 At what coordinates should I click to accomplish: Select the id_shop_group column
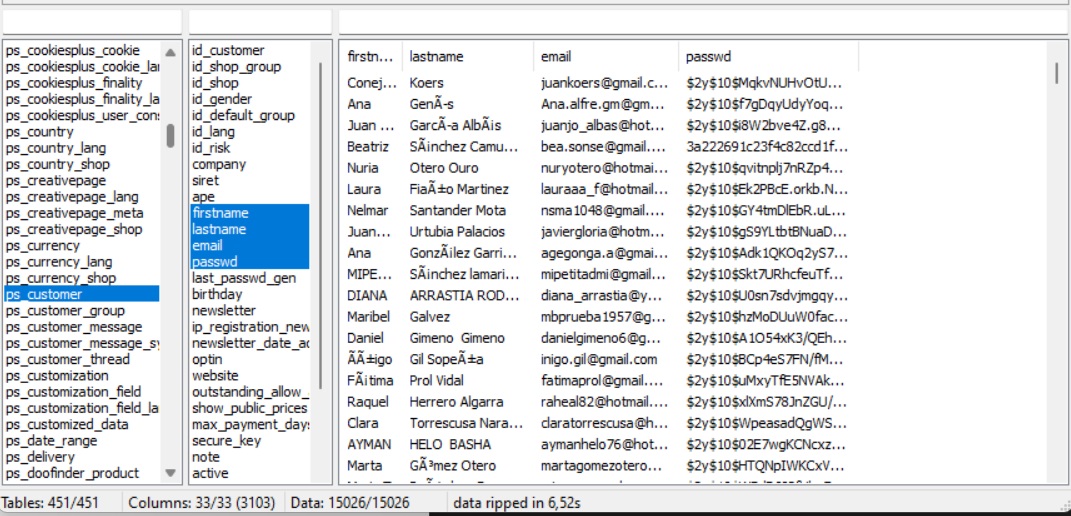pos(249,66)
